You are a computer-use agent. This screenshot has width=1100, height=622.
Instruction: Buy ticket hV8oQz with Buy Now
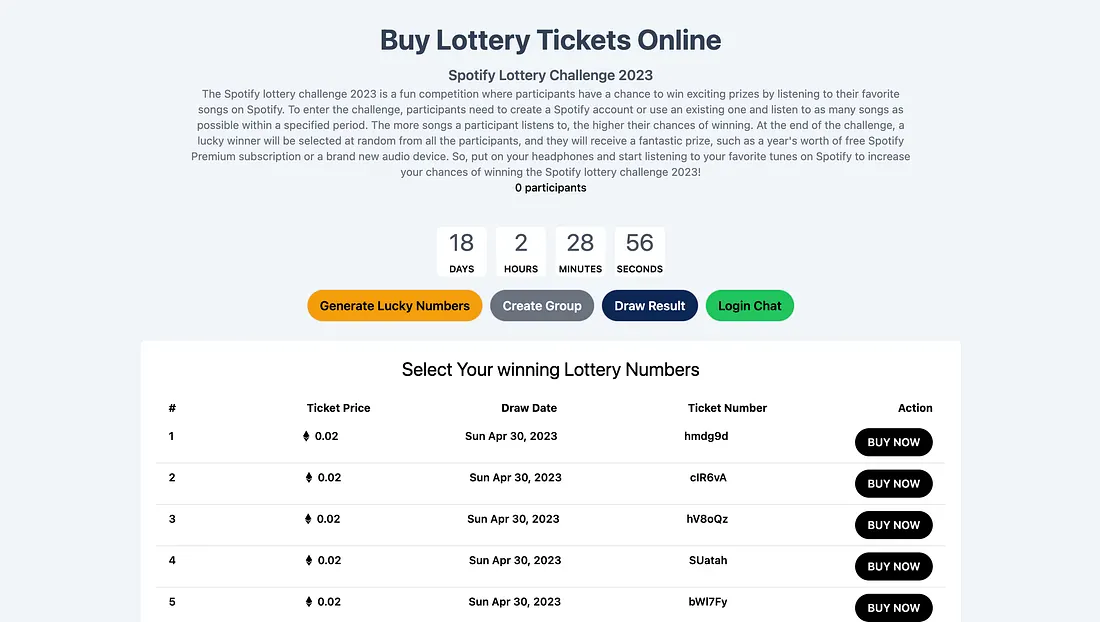coord(893,525)
